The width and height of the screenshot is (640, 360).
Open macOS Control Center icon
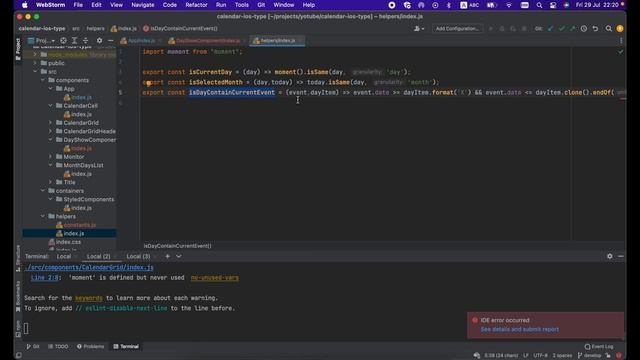coord(553,5)
